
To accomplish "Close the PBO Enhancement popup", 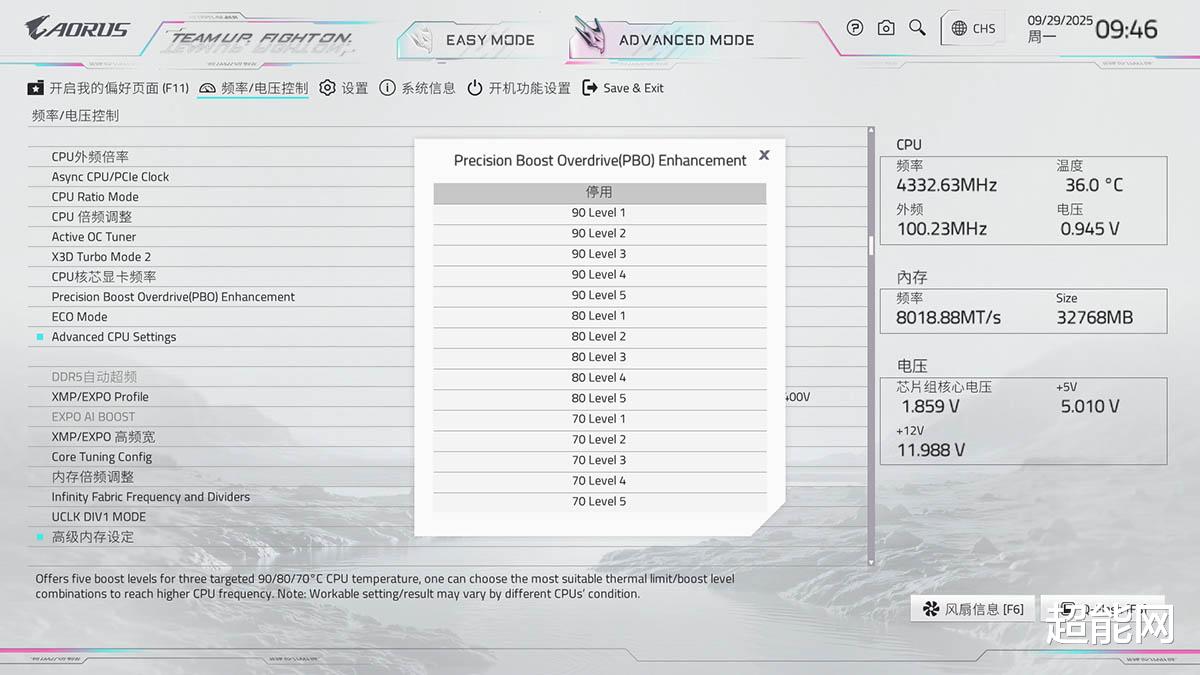I will click(x=764, y=155).
